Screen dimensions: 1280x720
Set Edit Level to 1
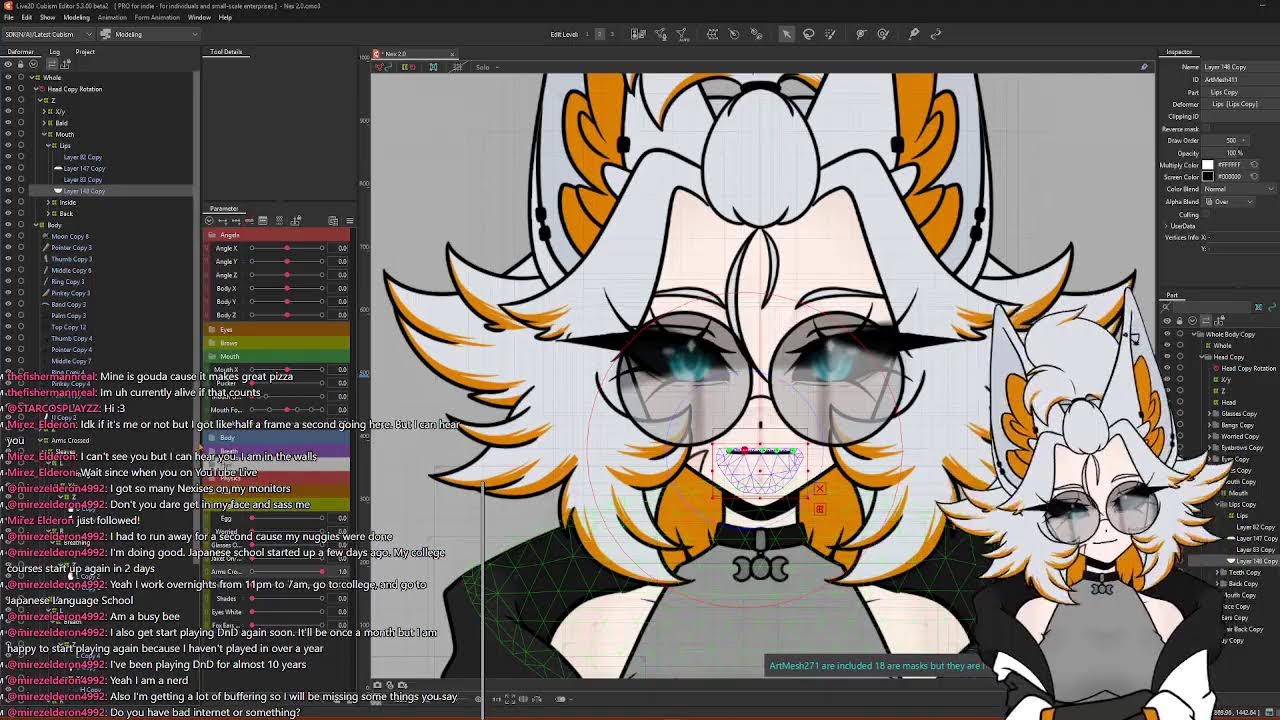pos(587,34)
